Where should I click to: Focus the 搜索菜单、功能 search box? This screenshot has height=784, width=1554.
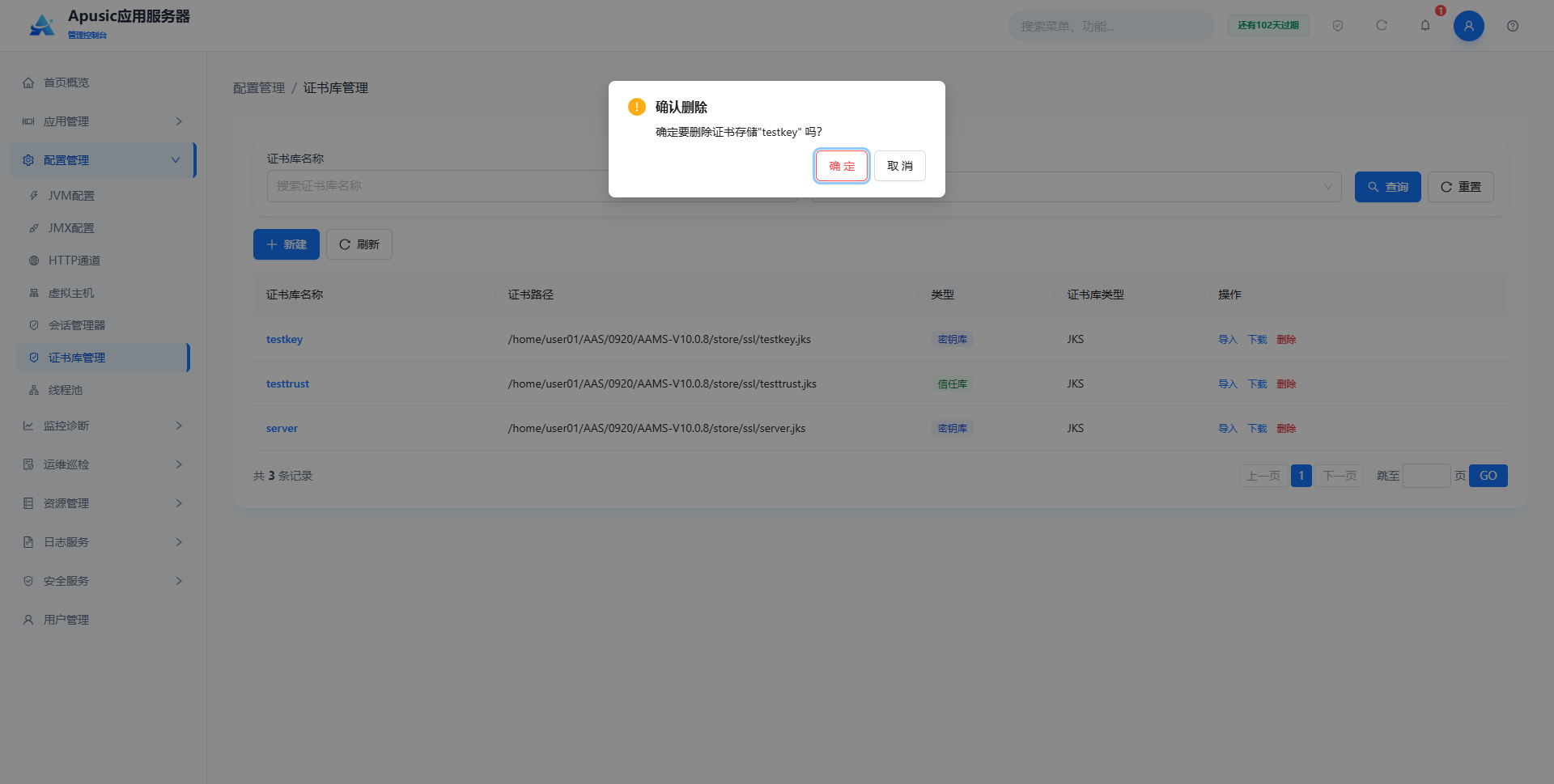coord(1110,26)
